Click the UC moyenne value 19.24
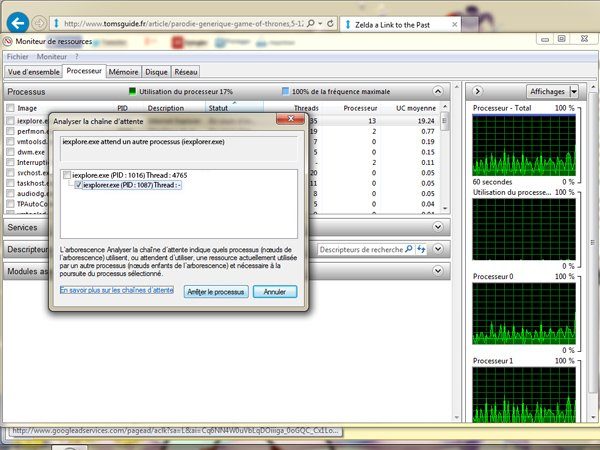 pos(426,121)
